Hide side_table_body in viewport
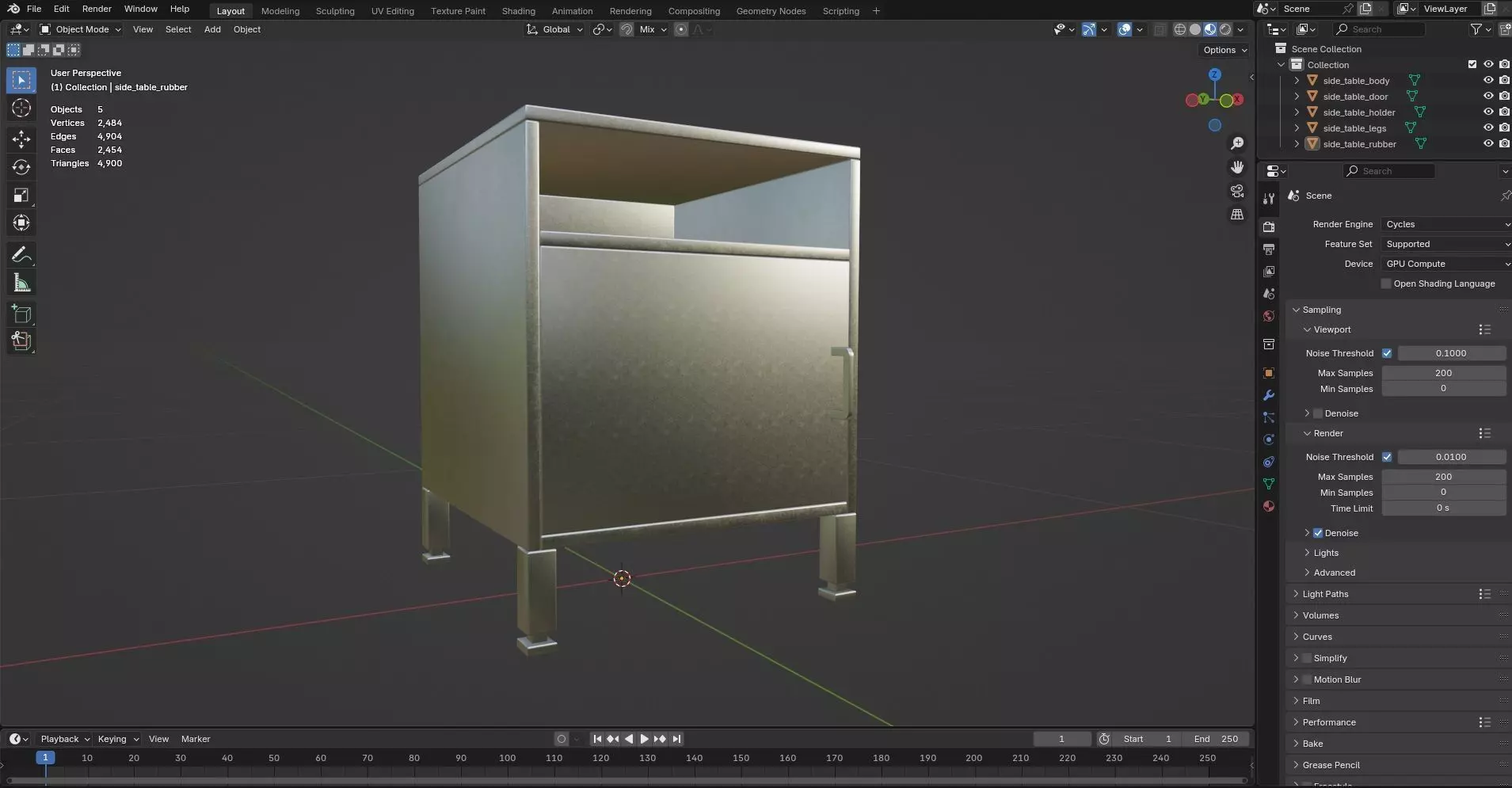The width and height of the screenshot is (1512, 788). tap(1488, 80)
